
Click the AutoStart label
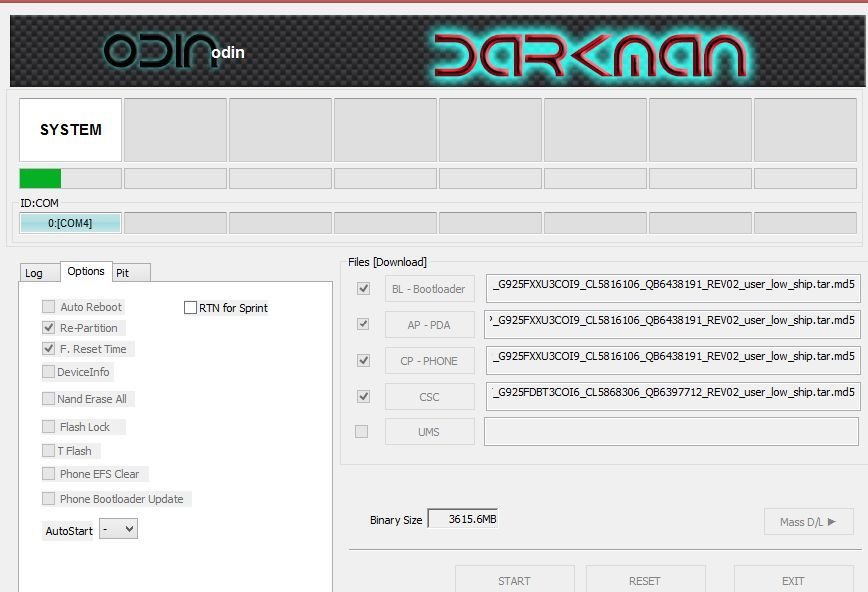point(69,531)
